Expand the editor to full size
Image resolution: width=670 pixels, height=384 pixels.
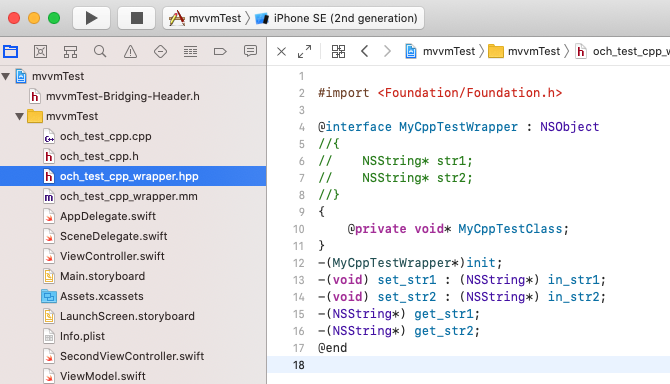pyautogui.click(x=304, y=52)
